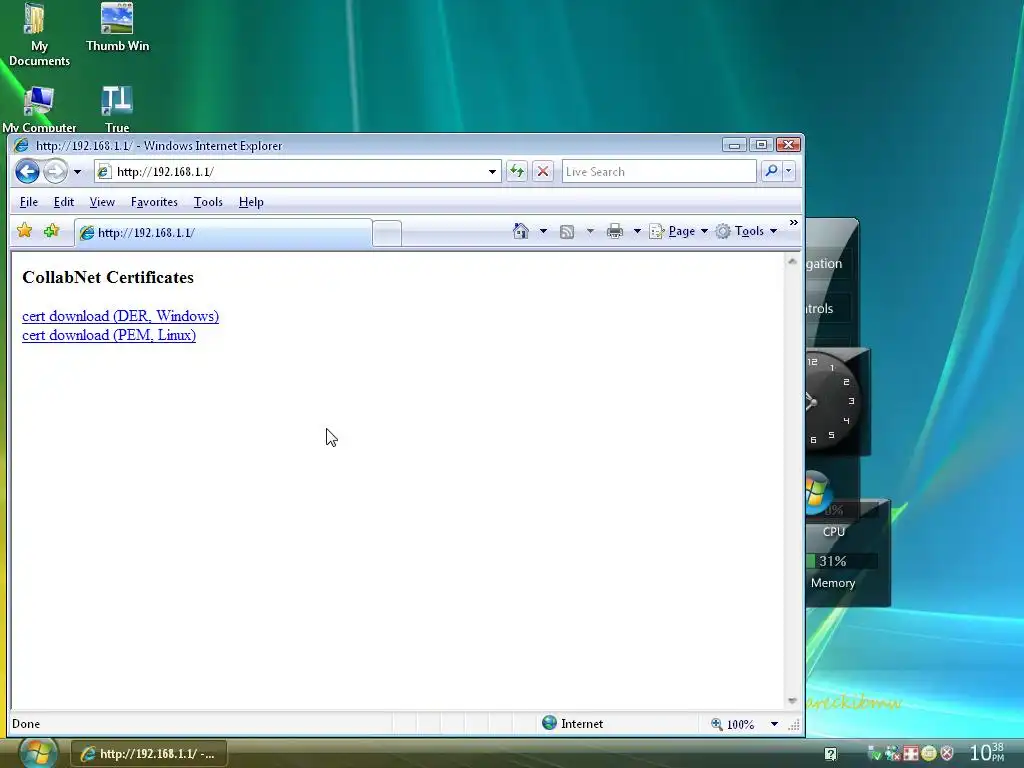Viewport: 1024px width, 768px height.
Task: Open the search provider options dropdown
Action: 788,171
